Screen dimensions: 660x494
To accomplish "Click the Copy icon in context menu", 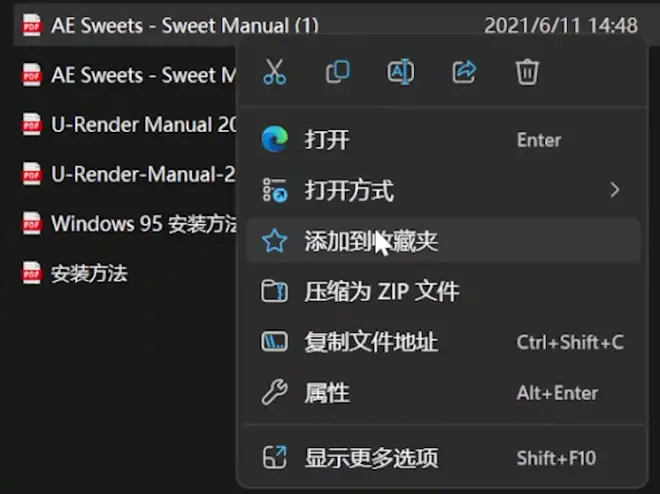I will [338, 72].
